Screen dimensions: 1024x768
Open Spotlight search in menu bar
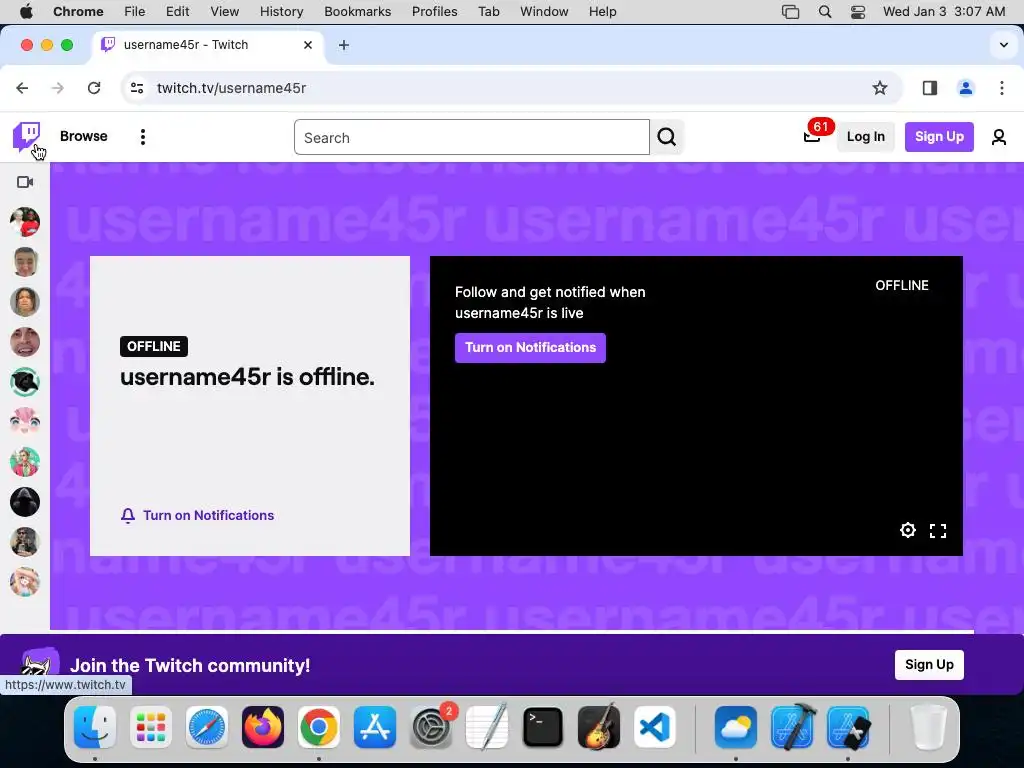pyautogui.click(x=825, y=12)
